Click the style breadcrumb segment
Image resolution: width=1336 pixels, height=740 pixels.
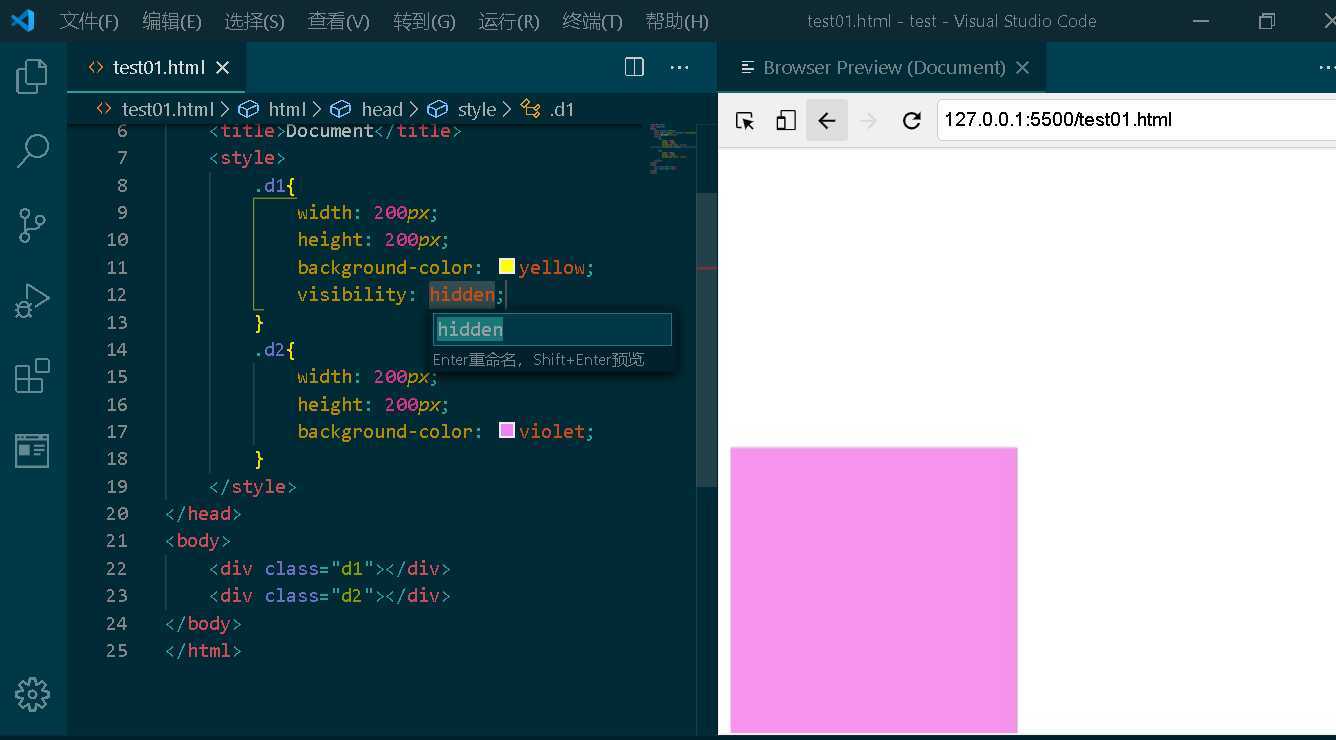(476, 109)
